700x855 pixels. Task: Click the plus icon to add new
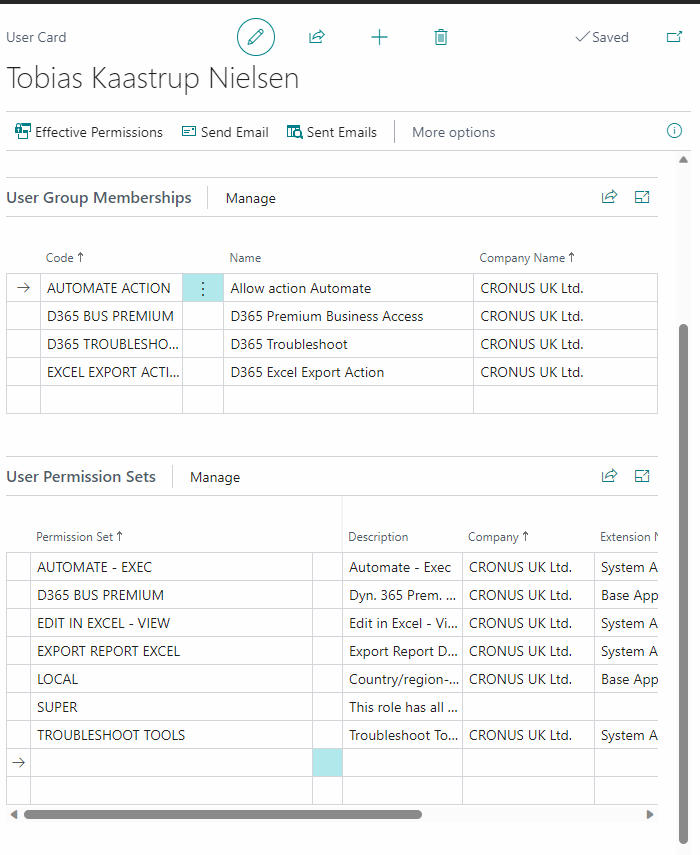pyautogui.click(x=379, y=37)
